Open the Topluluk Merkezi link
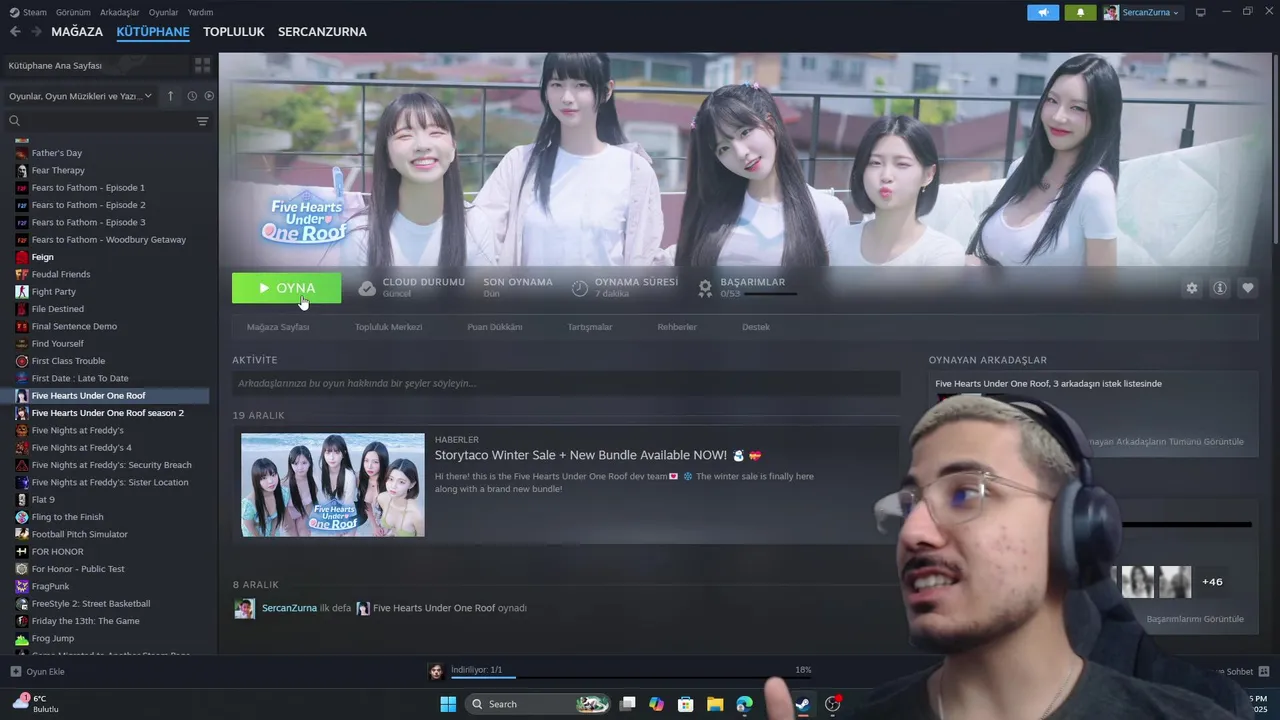The image size is (1280, 720). [389, 327]
